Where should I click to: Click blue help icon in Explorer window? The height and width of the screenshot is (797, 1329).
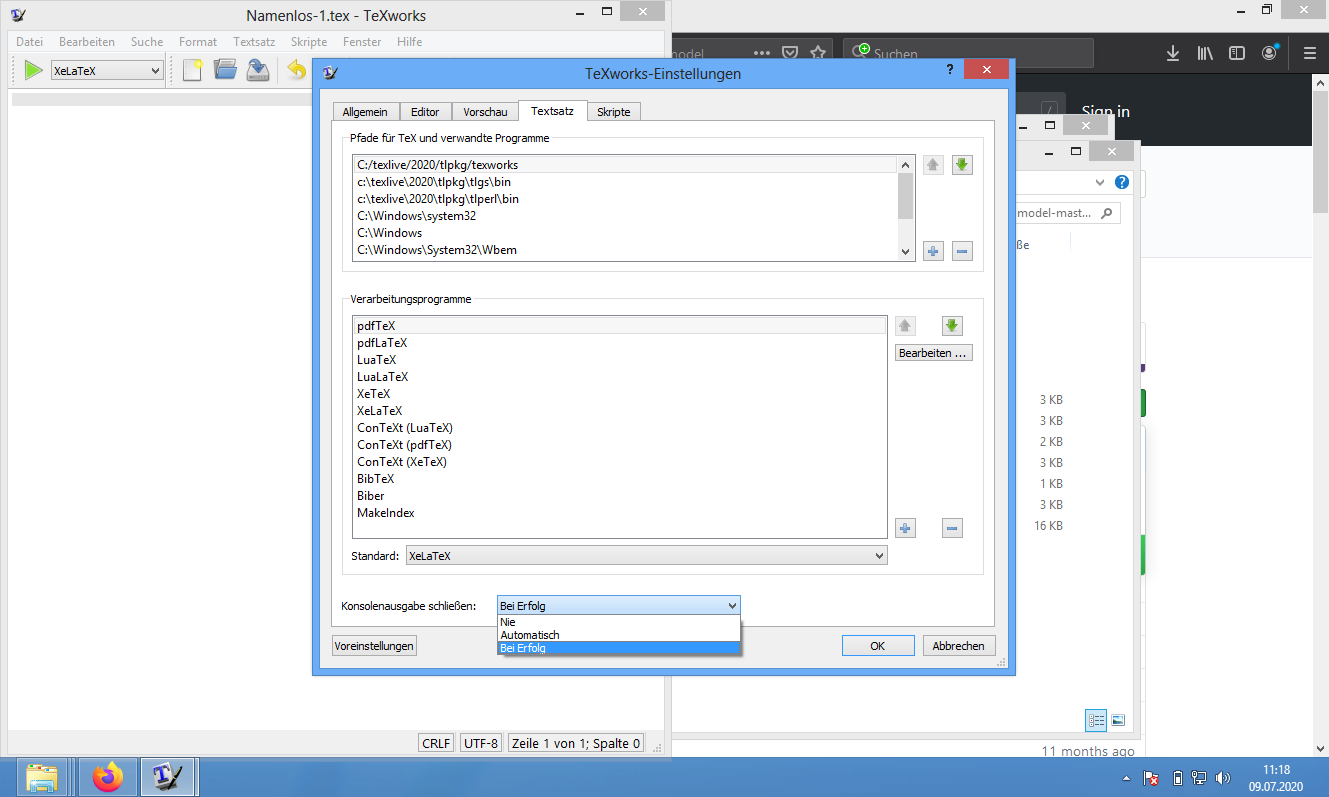[1122, 182]
